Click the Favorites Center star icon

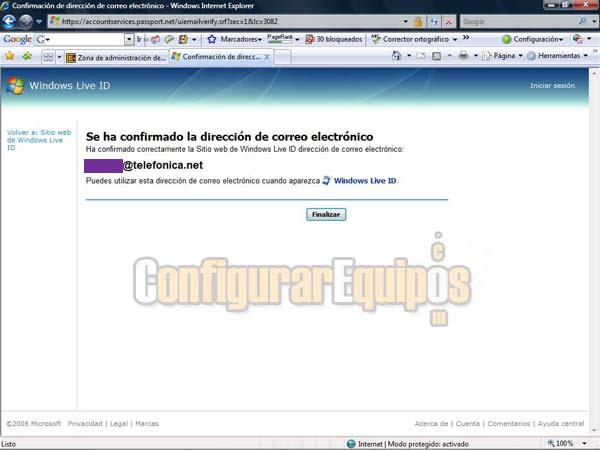click(10, 57)
